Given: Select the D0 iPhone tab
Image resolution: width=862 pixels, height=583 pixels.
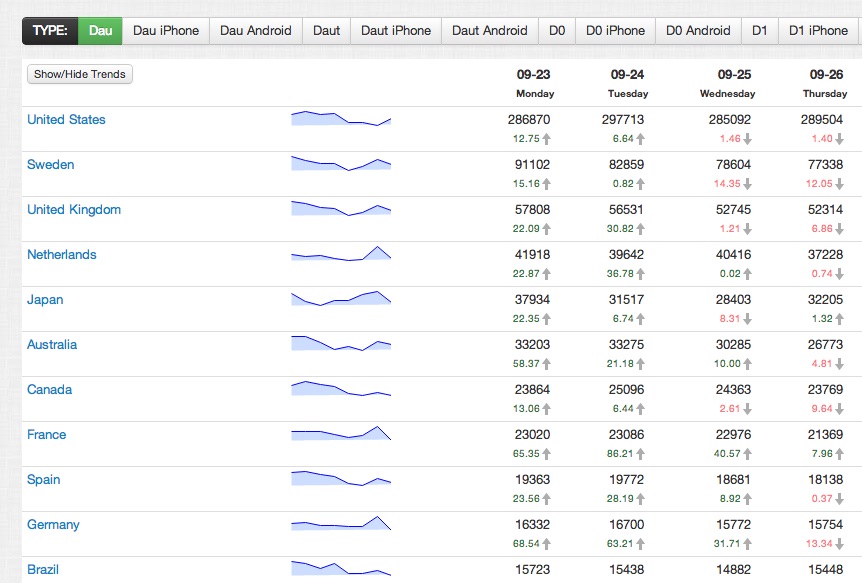Looking at the screenshot, I should coord(615,31).
